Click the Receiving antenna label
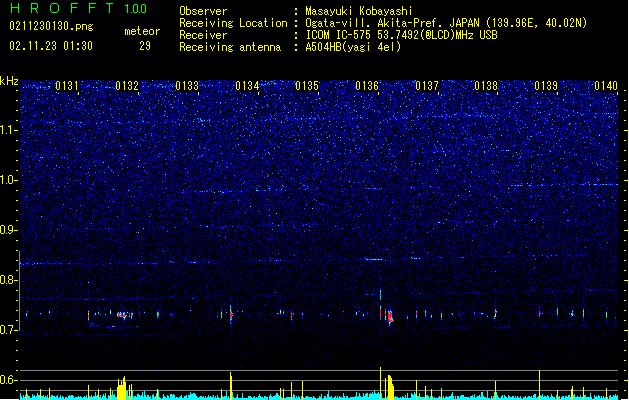Screen dimensions: 629x400 [x=230, y=47]
